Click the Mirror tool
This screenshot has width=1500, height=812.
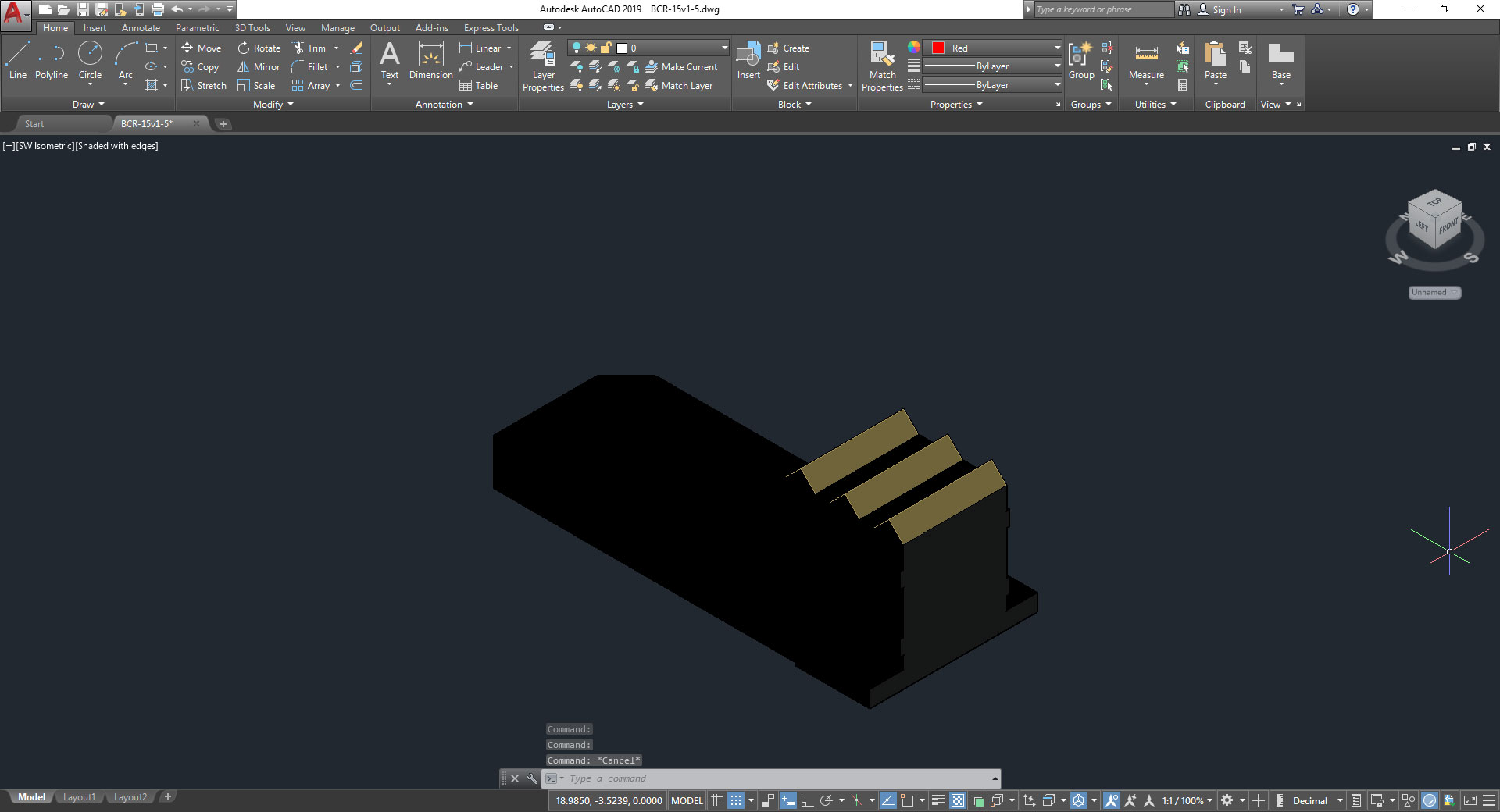click(259, 67)
